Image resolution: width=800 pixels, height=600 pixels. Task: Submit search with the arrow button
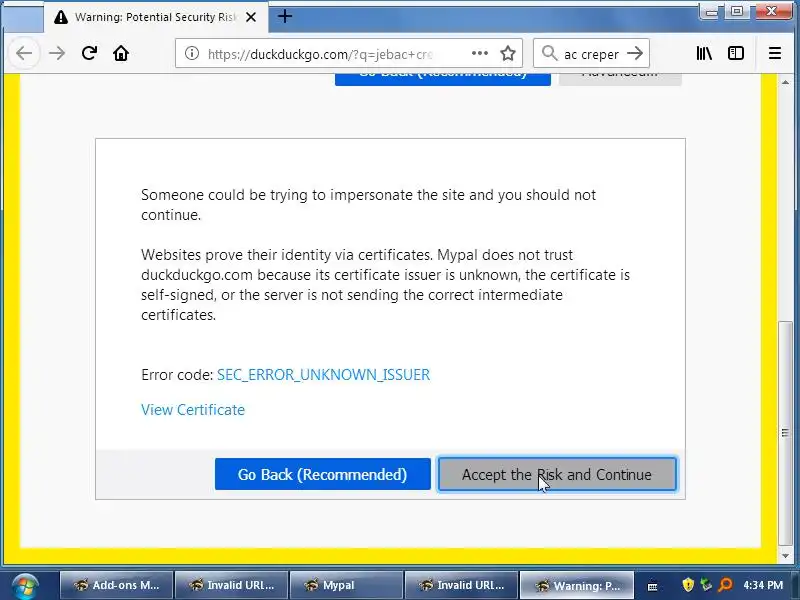point(635,53)
